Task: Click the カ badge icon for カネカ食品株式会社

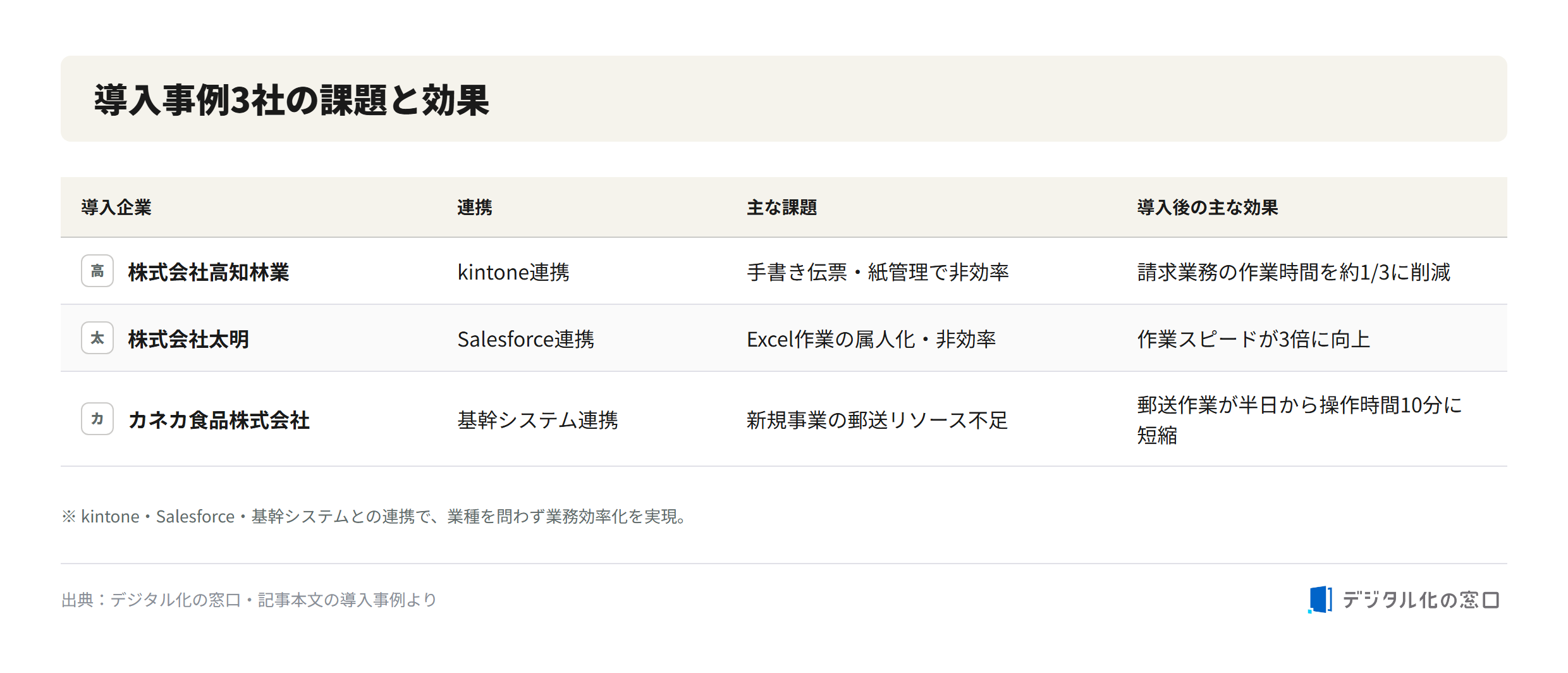Action: pyautogui.click(x=97, y=419)
